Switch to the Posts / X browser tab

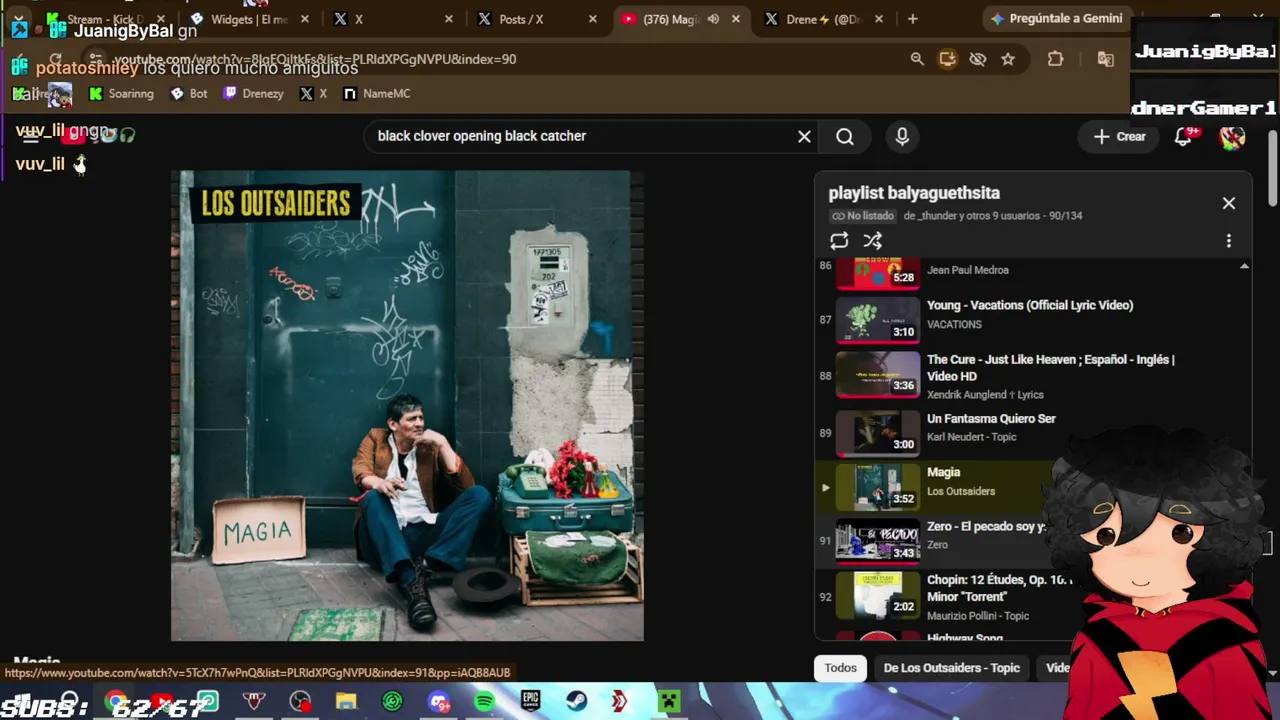coord(522,19)
